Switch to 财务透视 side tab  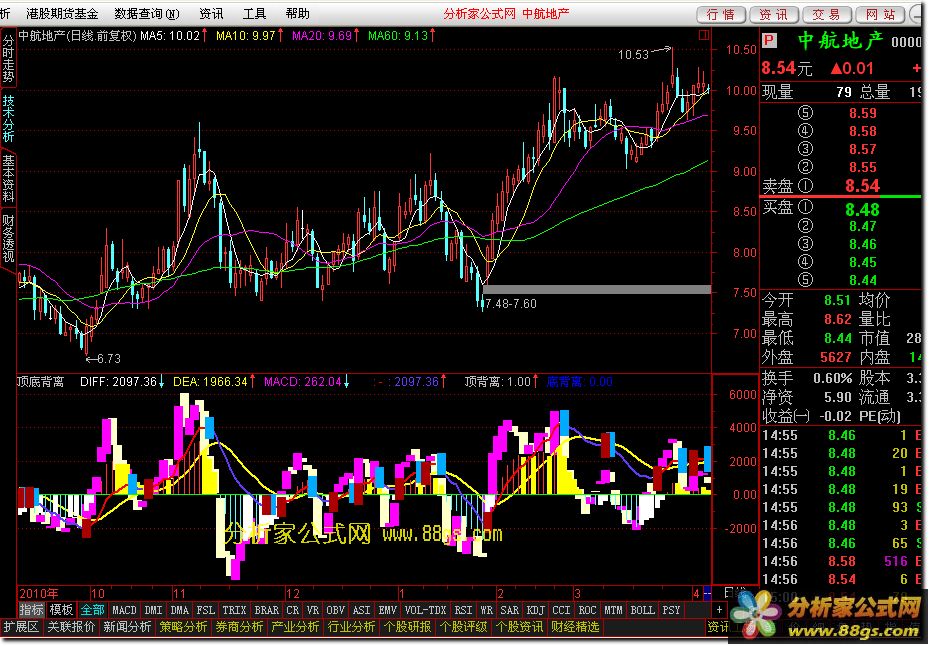(x=8, y=238)
